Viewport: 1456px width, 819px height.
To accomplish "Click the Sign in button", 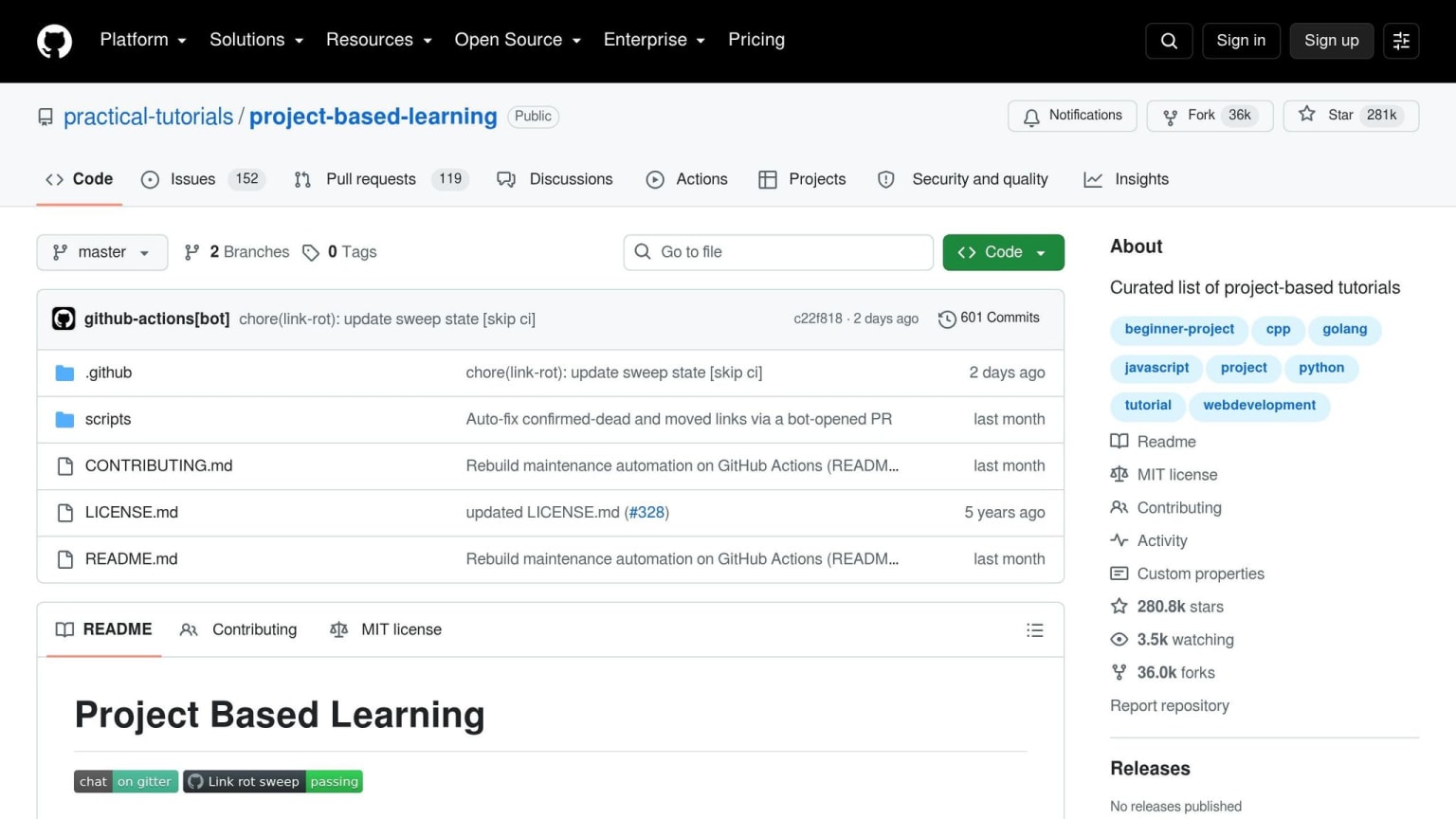I will (x=1241, y=41).
